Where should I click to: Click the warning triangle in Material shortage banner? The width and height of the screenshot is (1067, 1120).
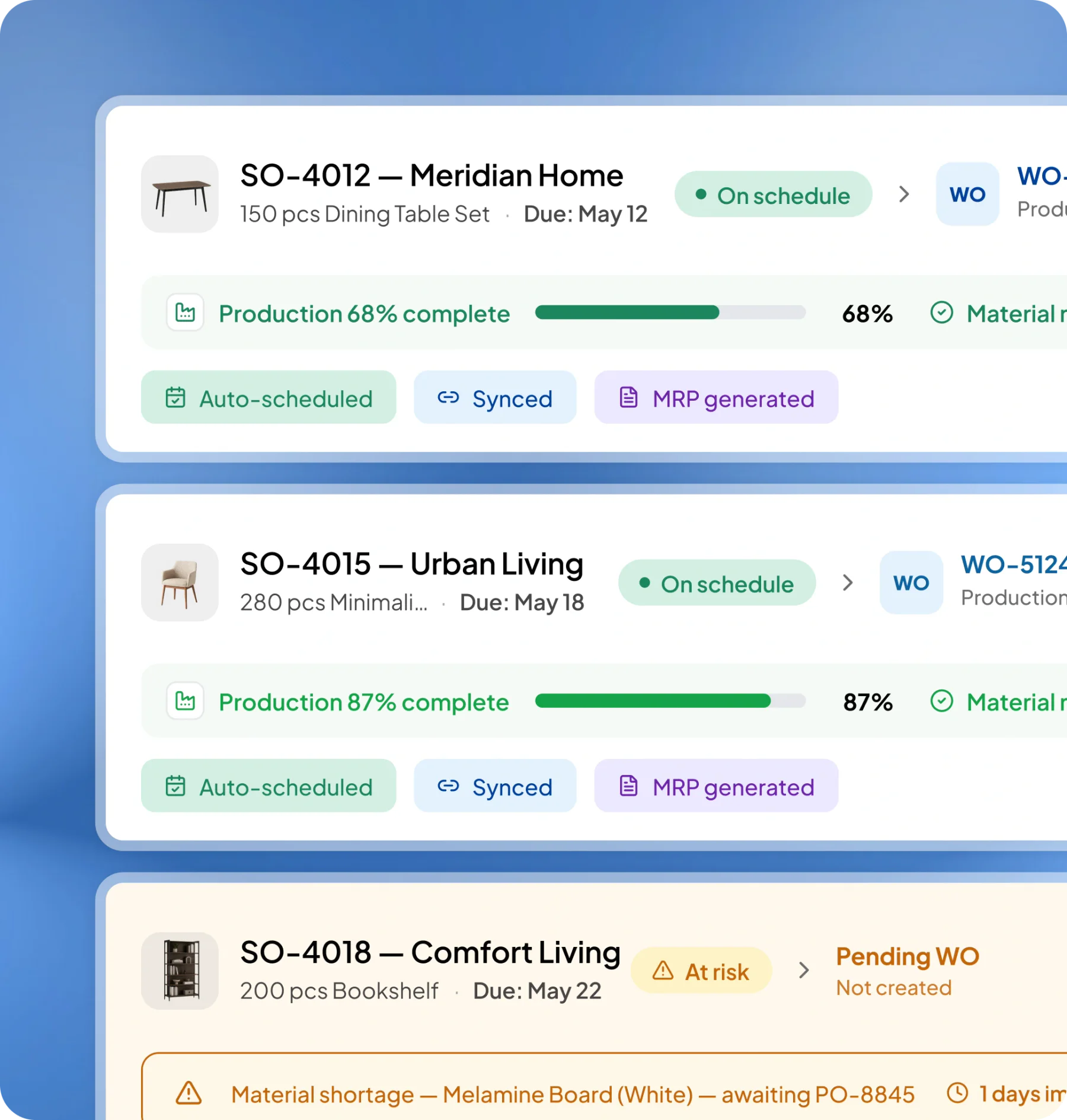[x=189, y=1093]
